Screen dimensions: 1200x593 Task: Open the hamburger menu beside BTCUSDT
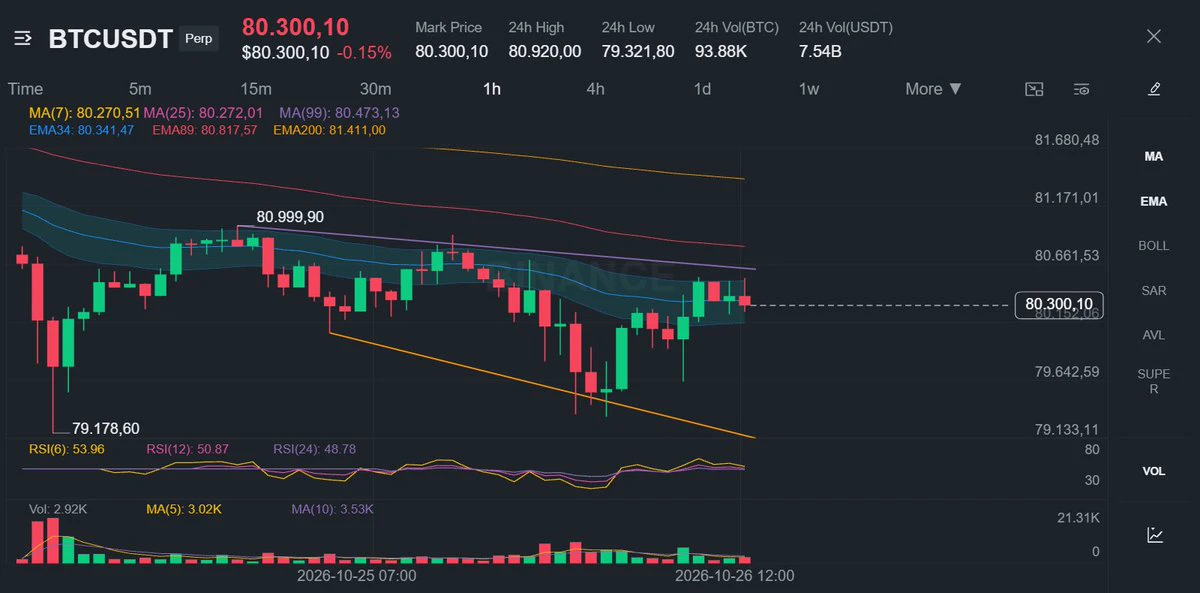pyautogui.click(x=24, y=39)
